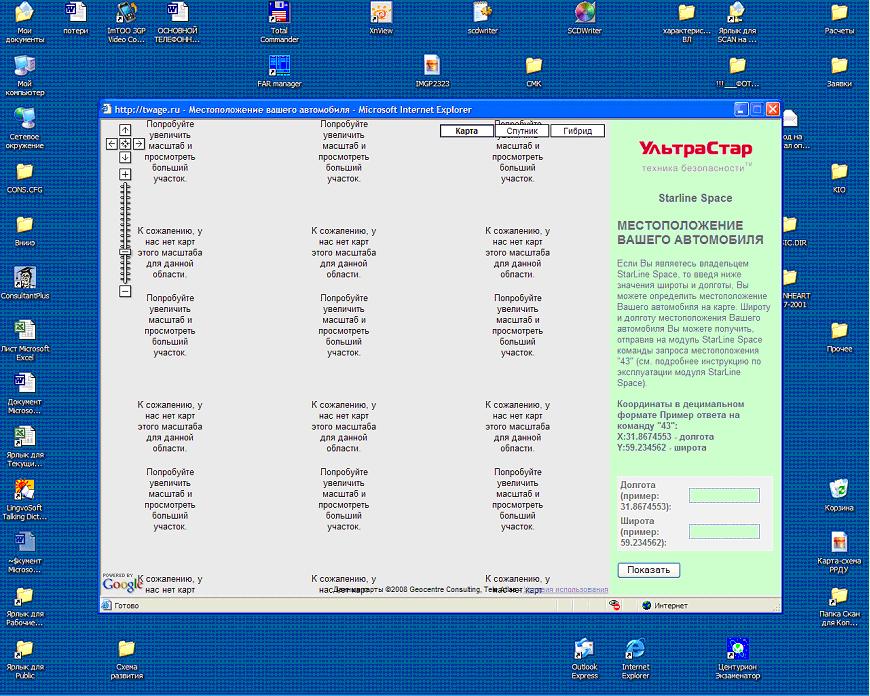Open Сетевое окружение icon
Viewport: 870px width, 696px height.
point(24,128)
